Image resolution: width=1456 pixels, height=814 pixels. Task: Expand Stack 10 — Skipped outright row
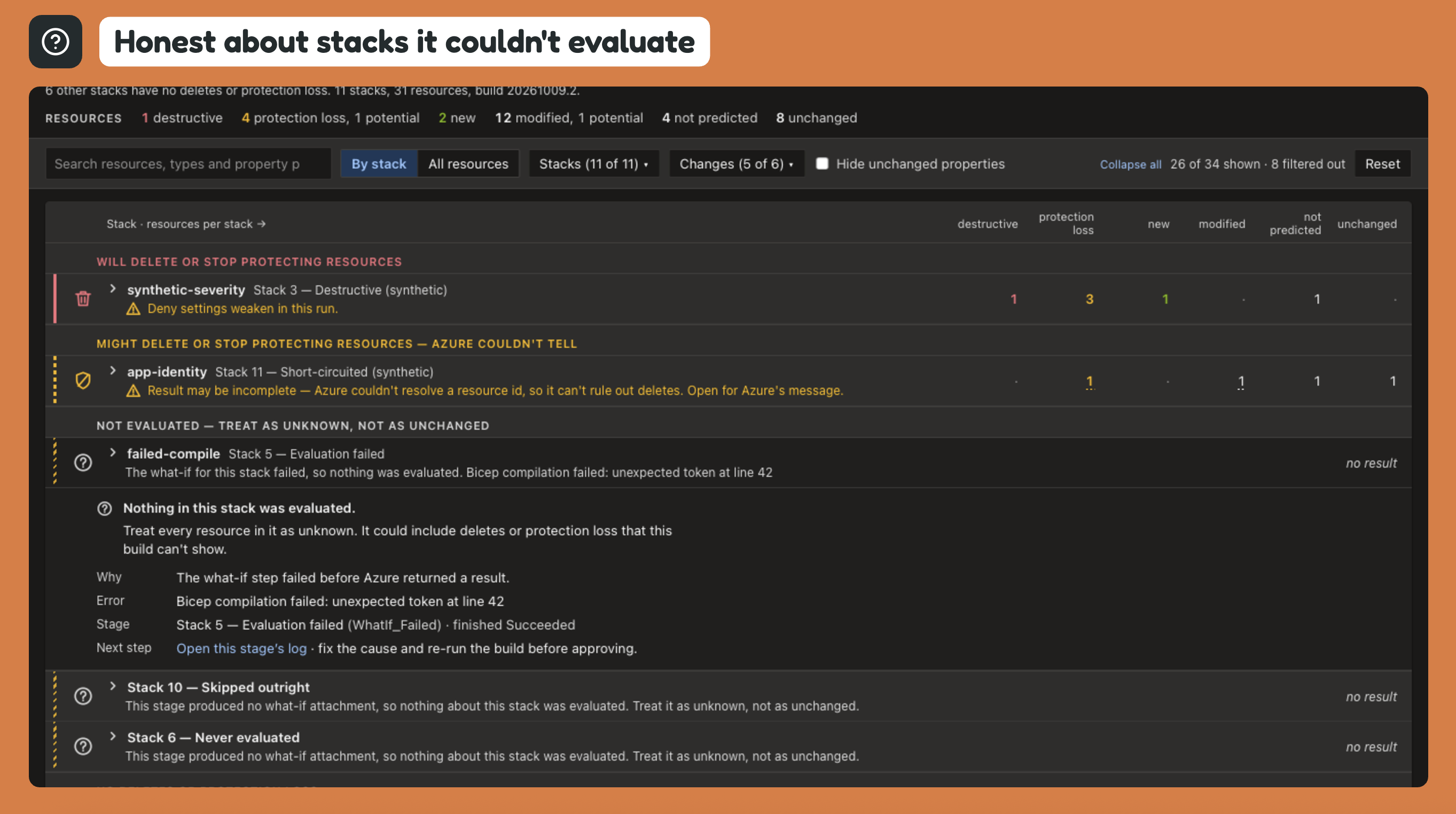point(113,686)
